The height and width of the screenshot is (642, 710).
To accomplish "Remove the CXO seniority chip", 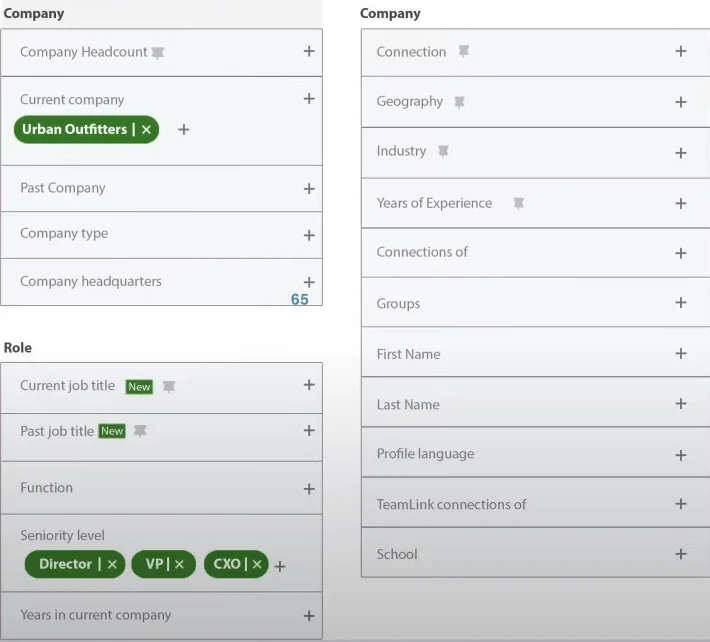I will tap(257, 564).
